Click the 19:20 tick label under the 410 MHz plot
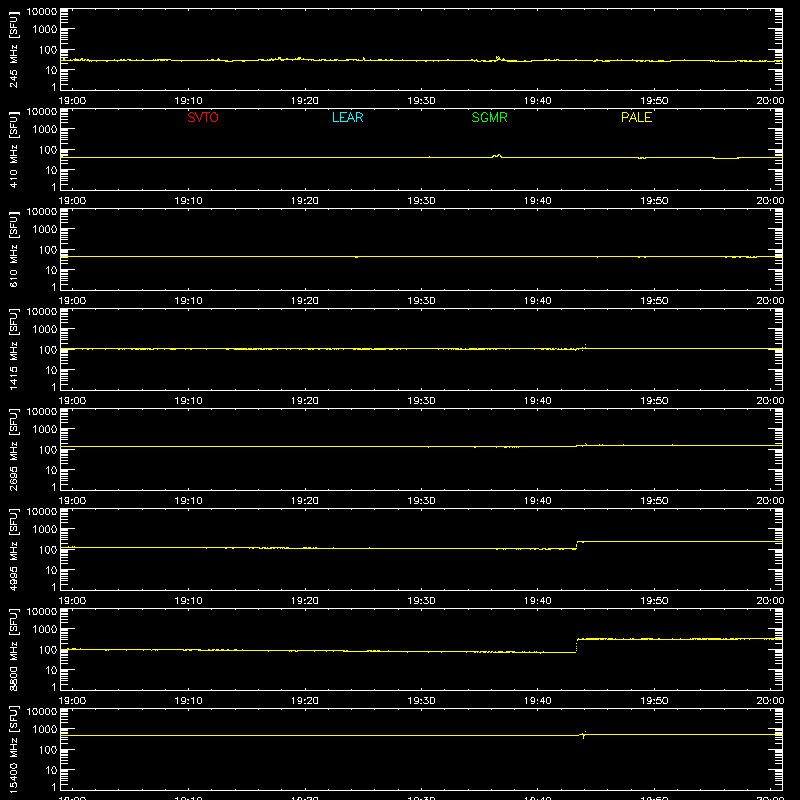The image size is (800, 800). point(305,201)
